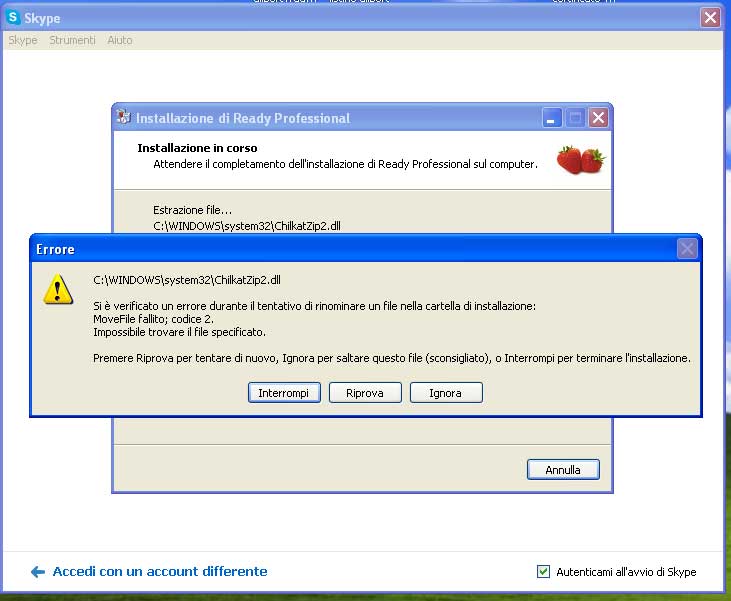Click the back arrow icon beside Accedi
This screenshot has width=731, height=601.
38,572
